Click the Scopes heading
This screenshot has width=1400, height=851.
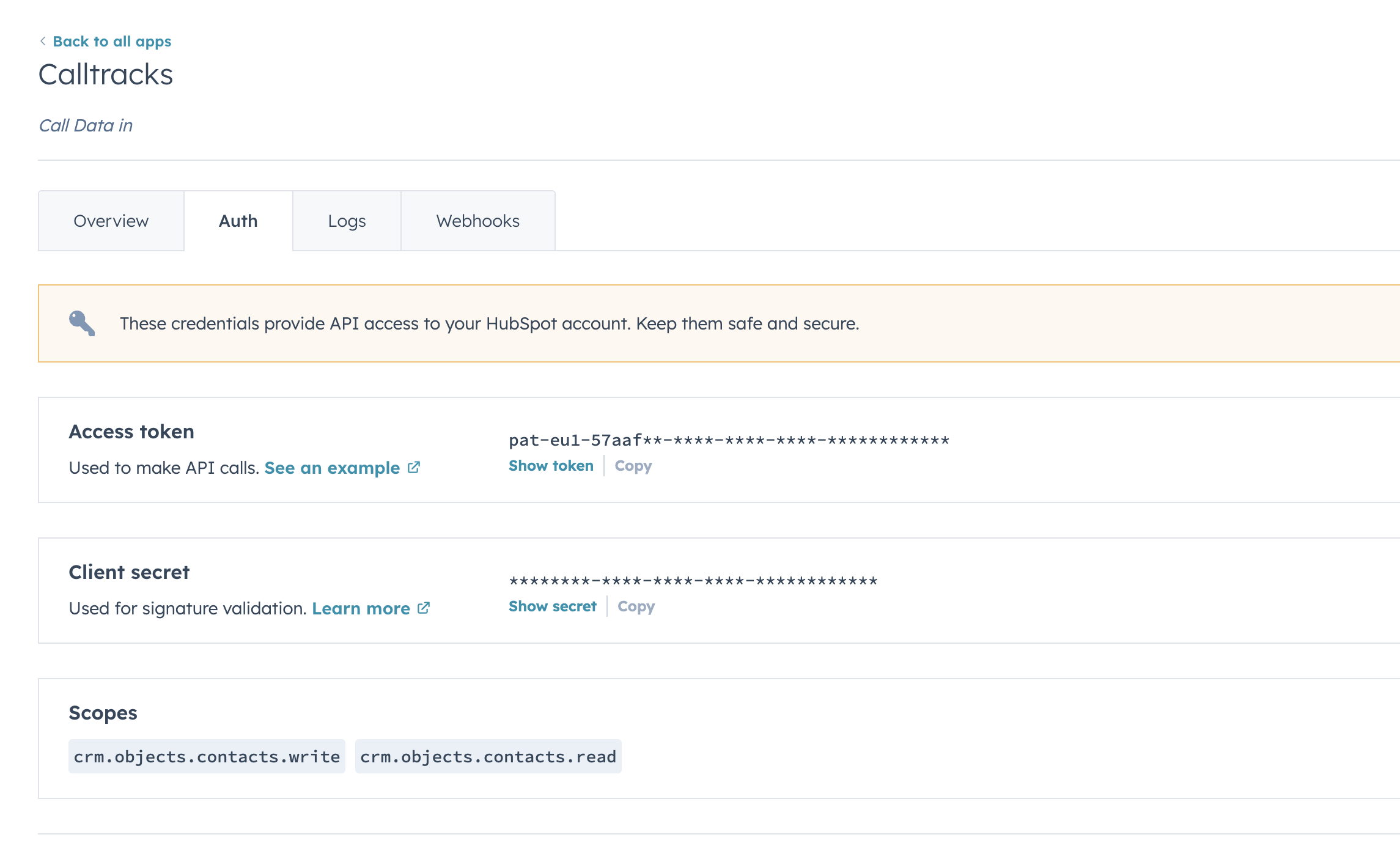point(103,713)
